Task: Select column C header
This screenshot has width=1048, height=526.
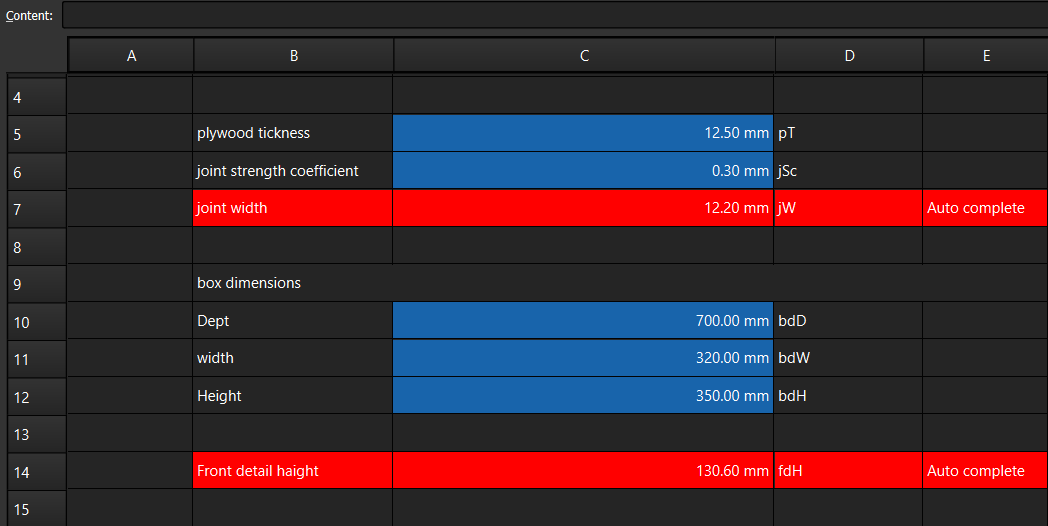Action: point(584,57)
